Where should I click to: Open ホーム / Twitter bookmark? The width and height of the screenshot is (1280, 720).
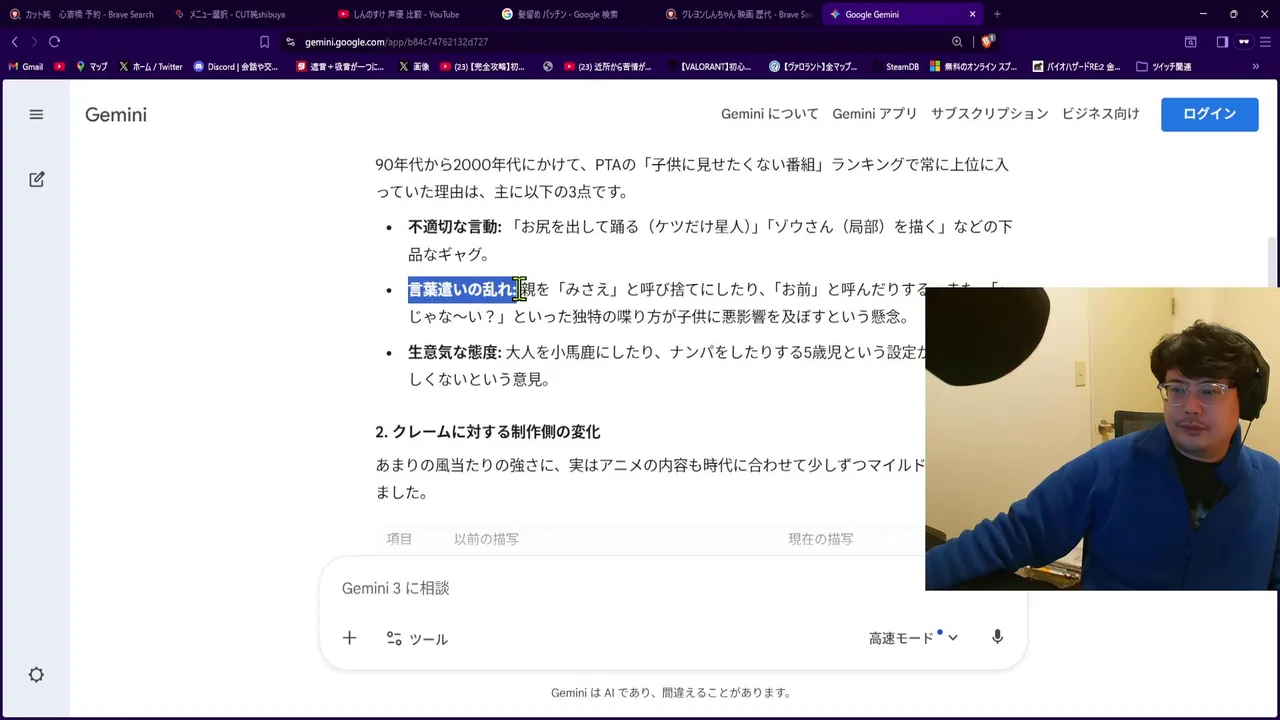[x=151, y=67]
